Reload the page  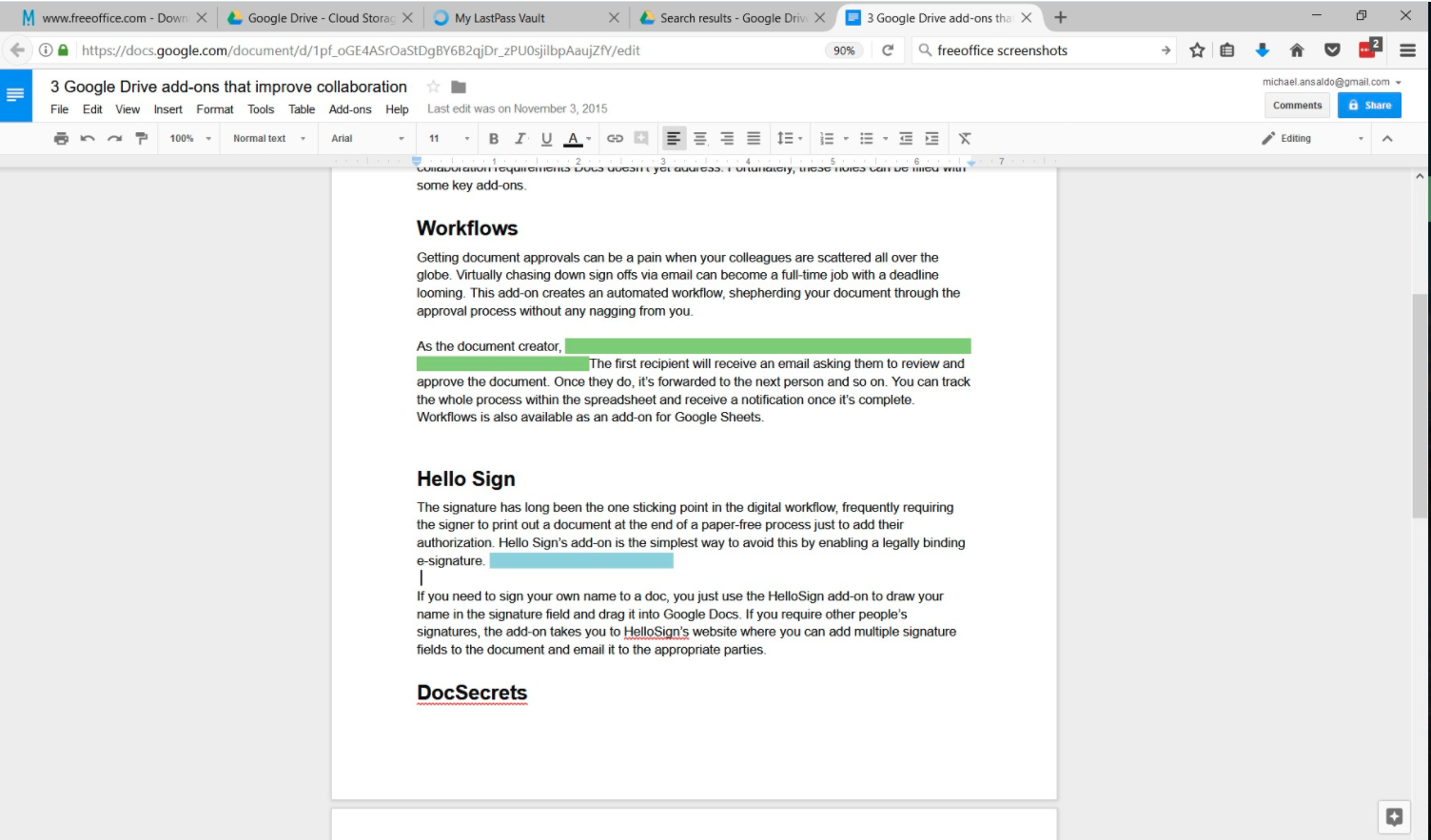(x=888, y=50)
